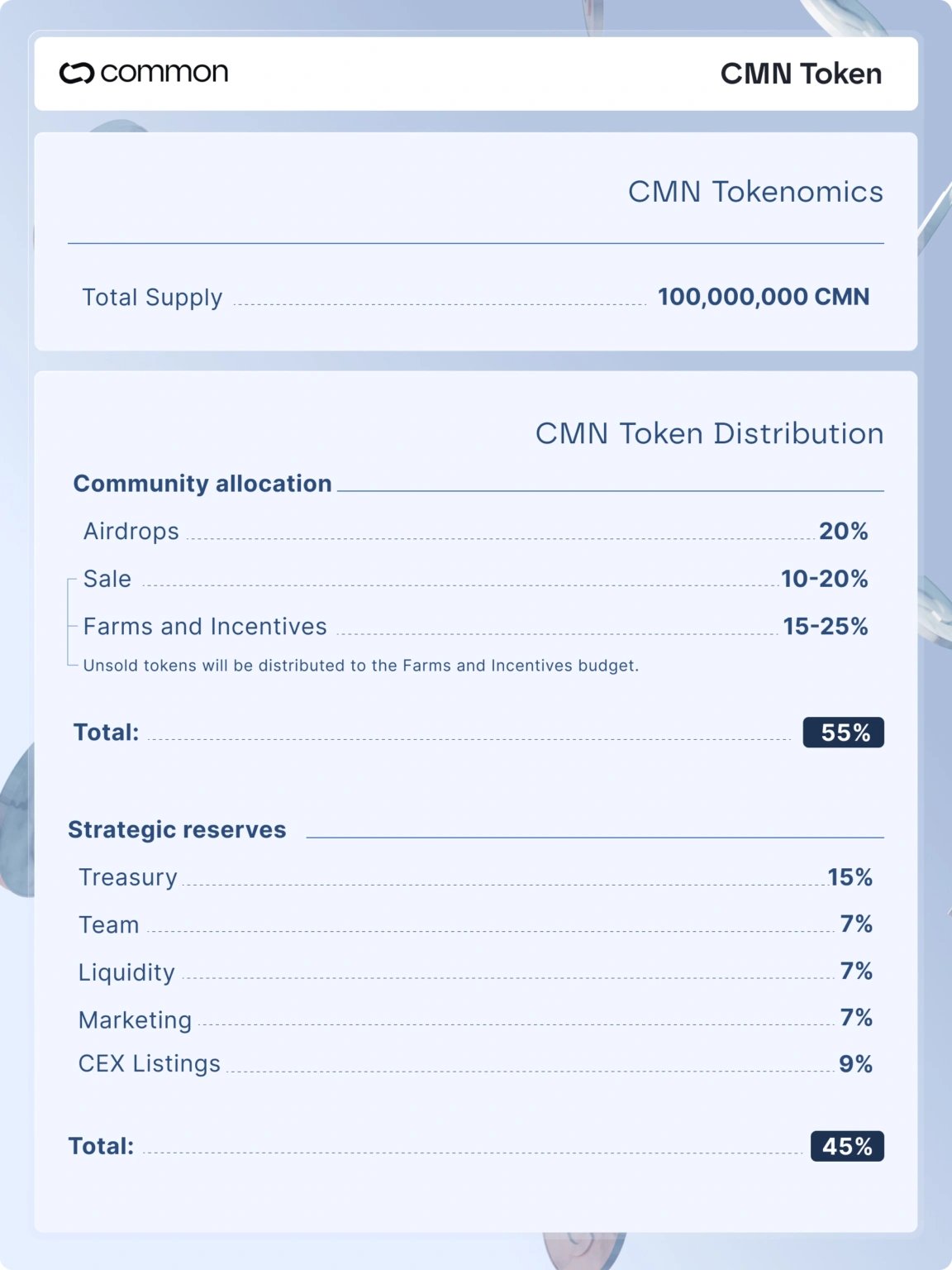Screen dimensions: 952x1270
Task: Click the unsold tokens footnote text
Action: (361, 666)
